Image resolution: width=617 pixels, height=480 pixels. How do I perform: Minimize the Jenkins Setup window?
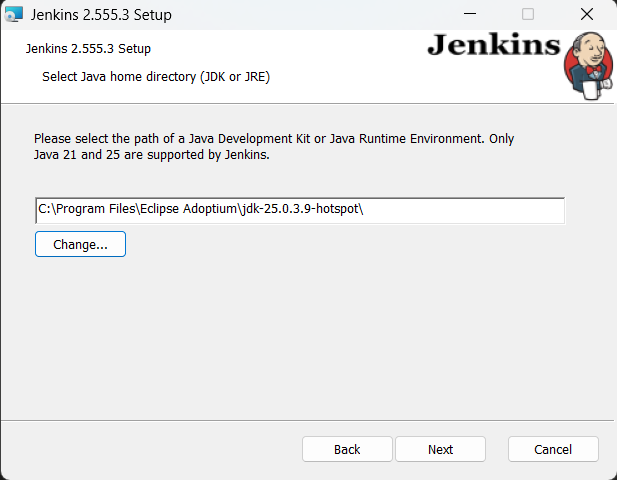[470, 14]
